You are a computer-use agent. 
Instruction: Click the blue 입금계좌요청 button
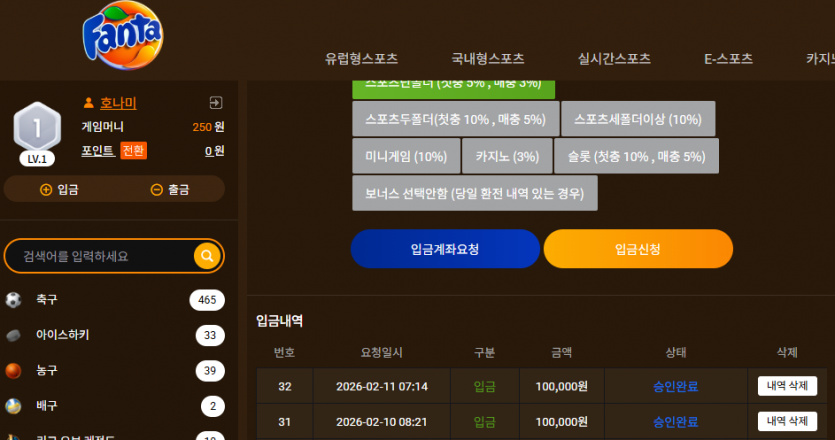point(445,249)
